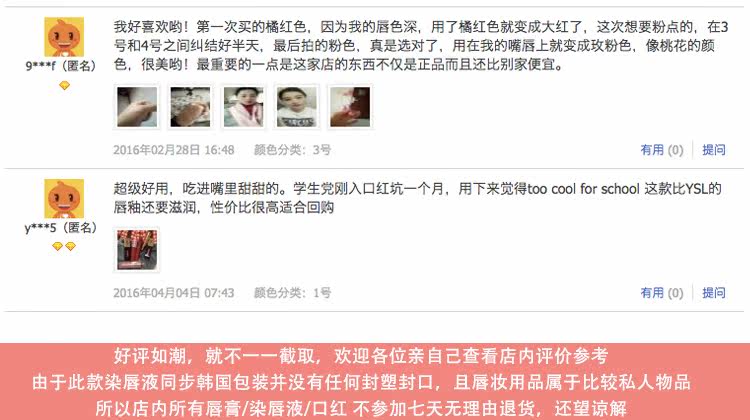750x420 pixels.
Task: Open fourth review photo showing selfie
Action: coord(297,107)
